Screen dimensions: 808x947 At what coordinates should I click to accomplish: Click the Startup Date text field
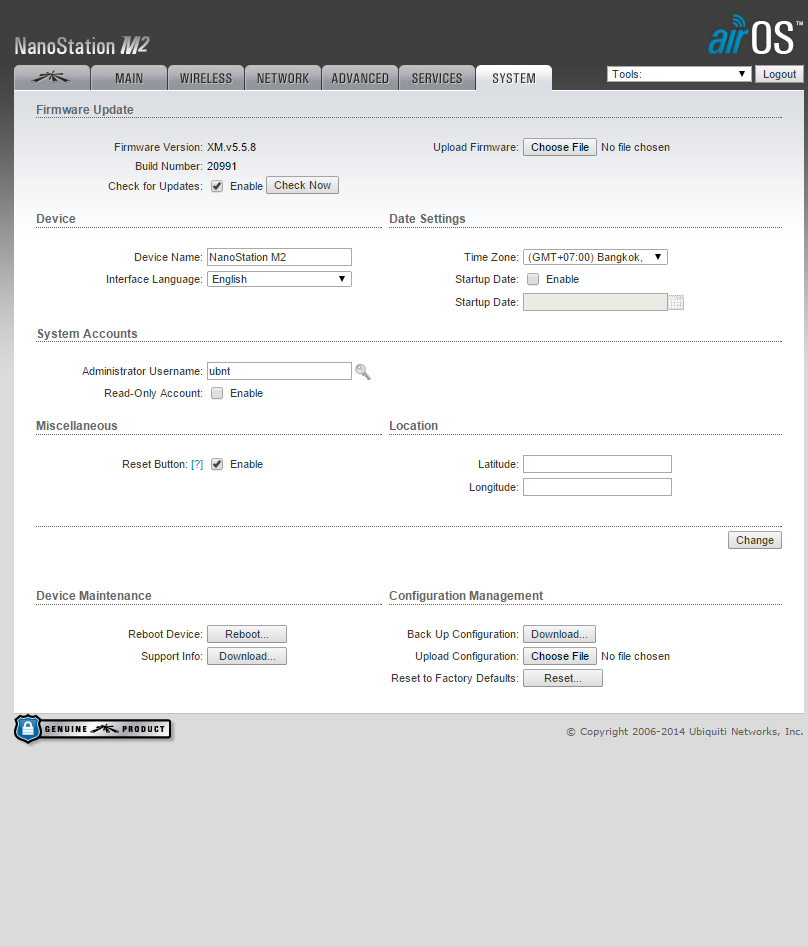(595, 302)
